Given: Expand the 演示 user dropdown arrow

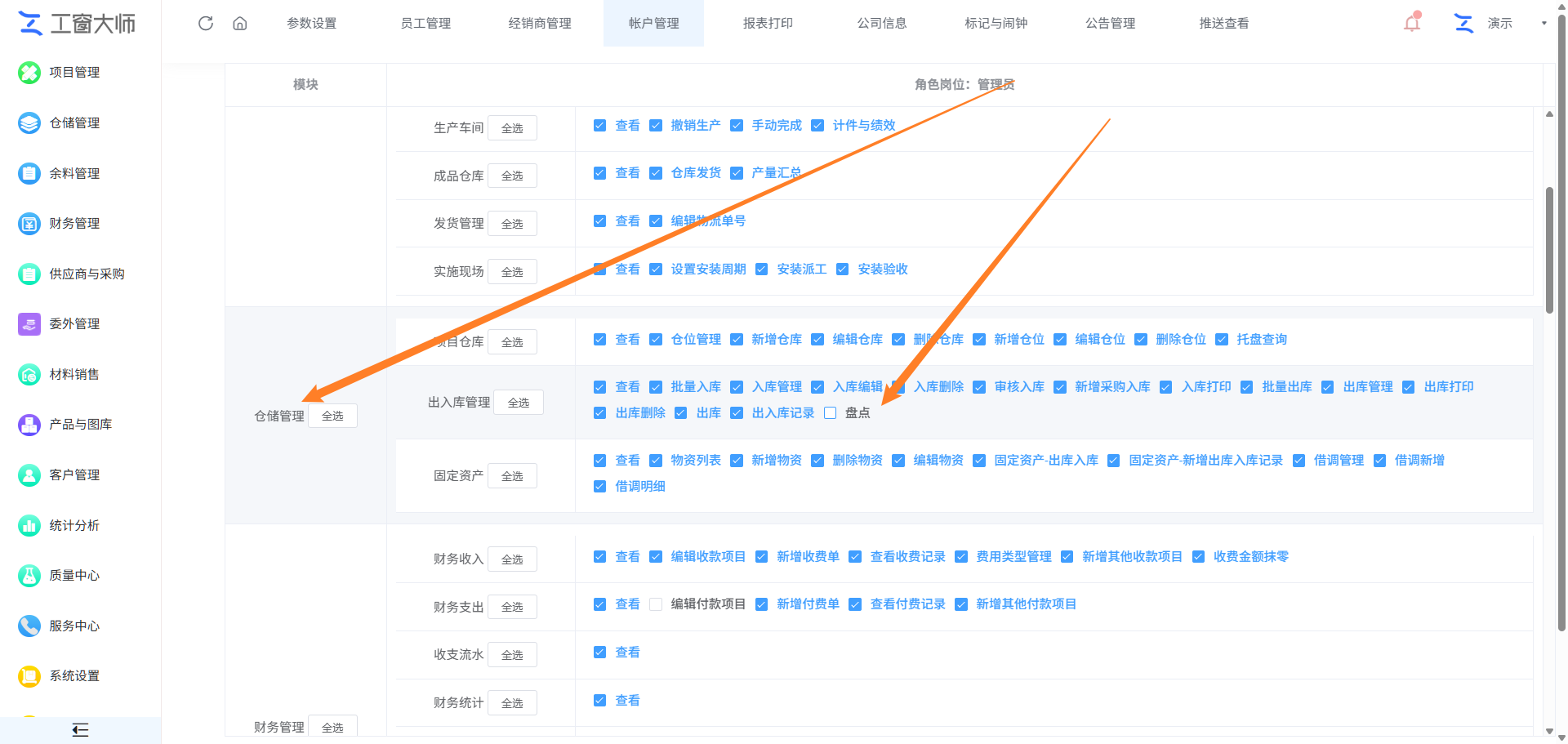Looking at the screenshot, I should (x=1544, y=24).
